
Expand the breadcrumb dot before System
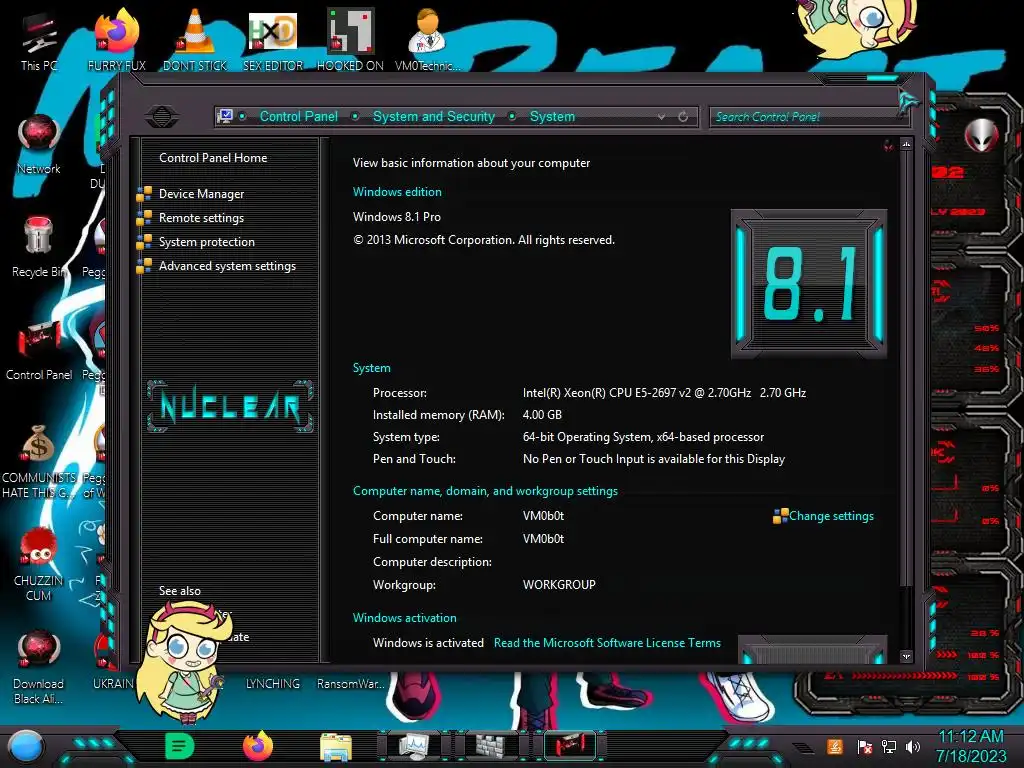point(513,116)
